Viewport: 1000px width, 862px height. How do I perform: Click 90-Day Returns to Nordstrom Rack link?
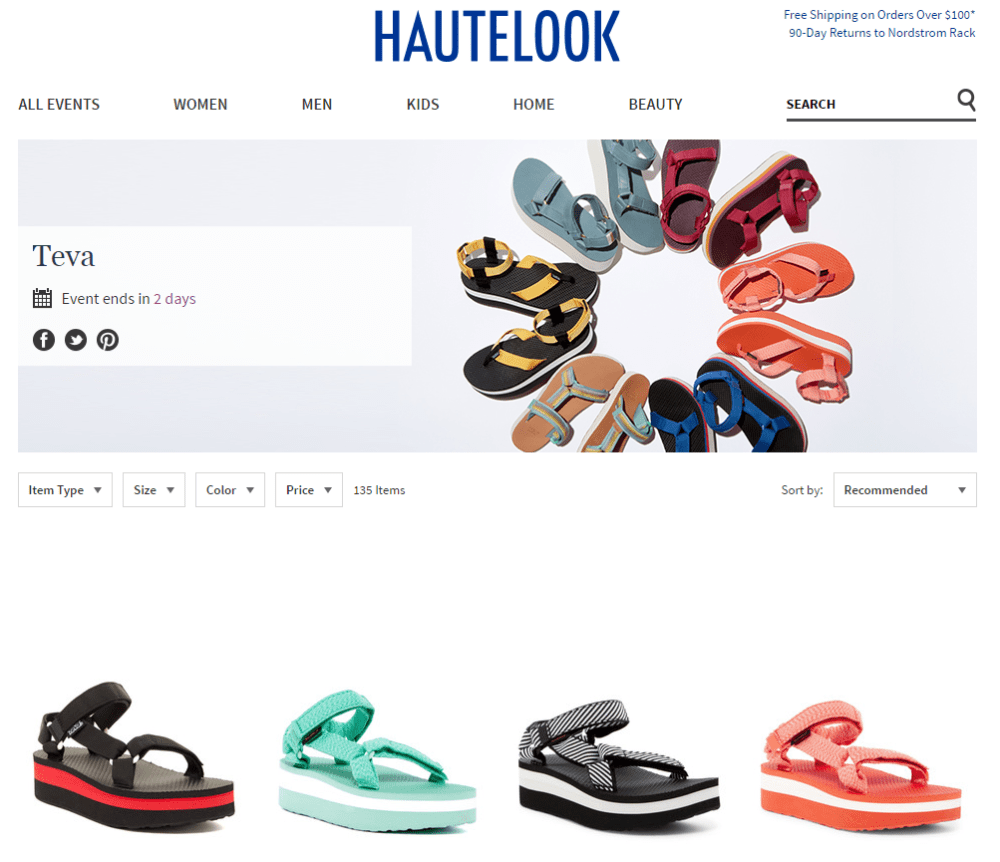(882, 33)
